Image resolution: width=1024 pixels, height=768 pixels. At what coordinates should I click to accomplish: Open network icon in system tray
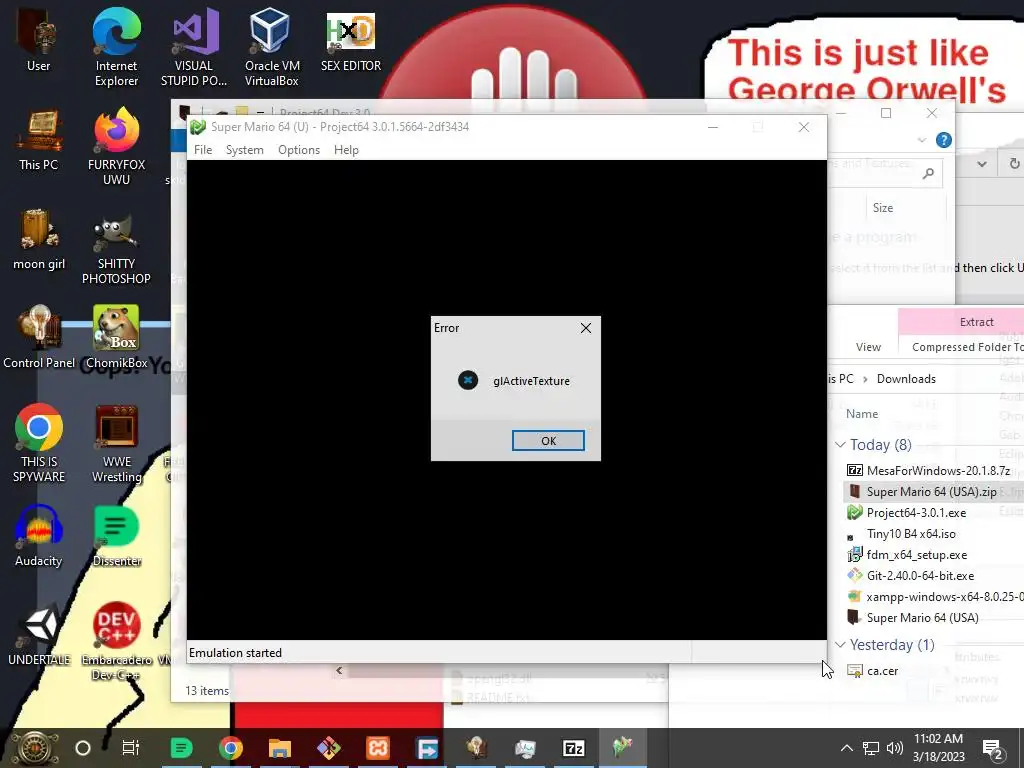[x=871, y=748]
